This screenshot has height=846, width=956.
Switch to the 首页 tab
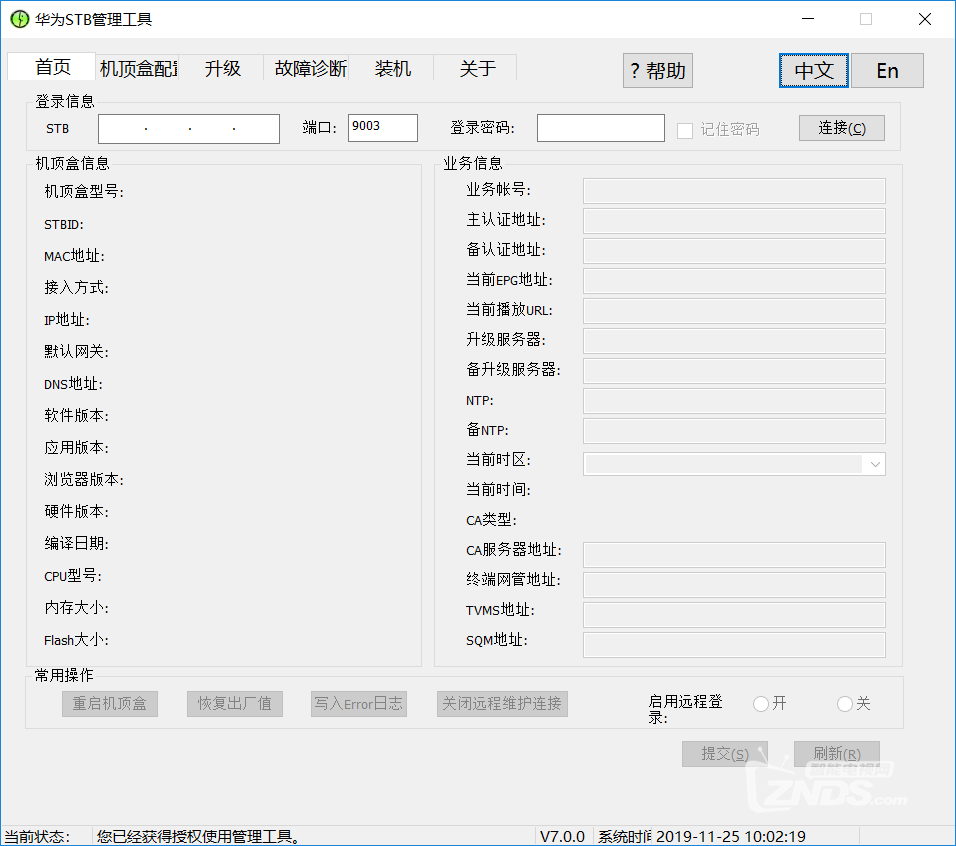point(52,67)
